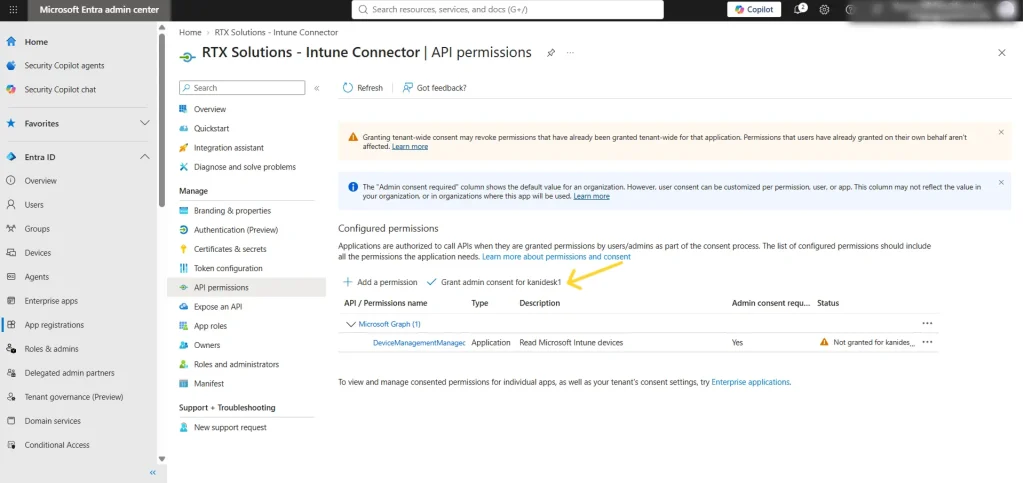
Task: Open Learn more about permissions and consent
Action: click(x=556, y=257)
